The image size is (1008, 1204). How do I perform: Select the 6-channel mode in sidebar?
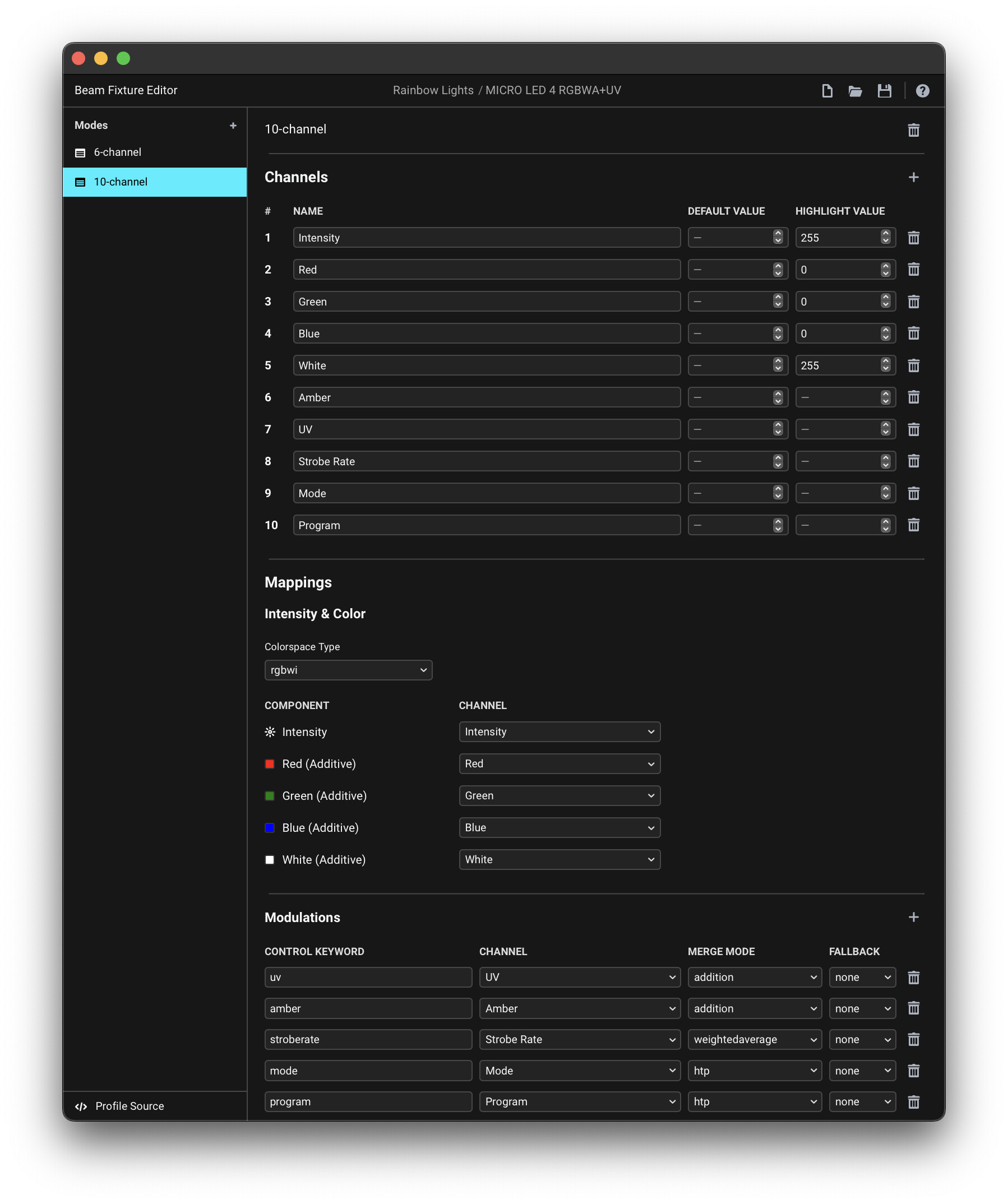tap(118, 152)
